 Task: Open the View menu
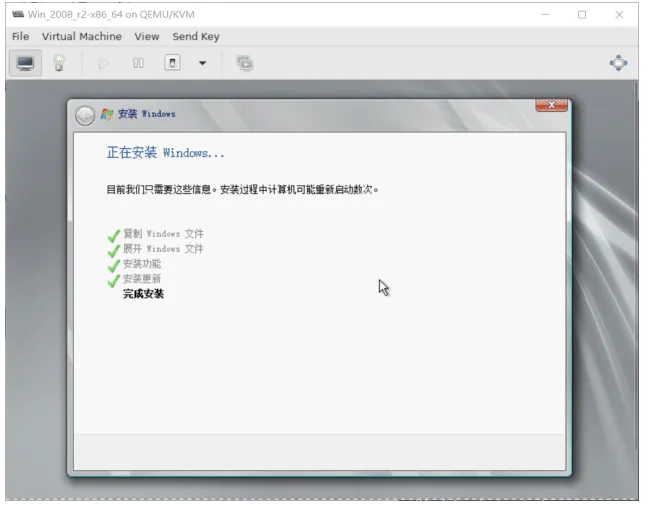147,37
